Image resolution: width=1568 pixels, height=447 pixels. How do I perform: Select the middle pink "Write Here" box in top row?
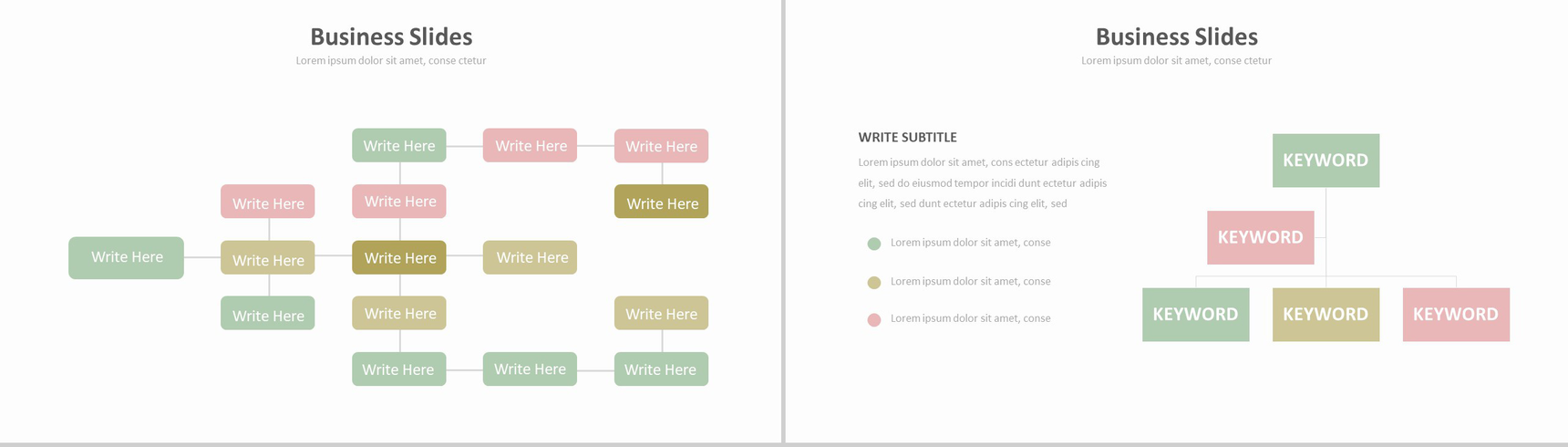[x=530, y=146]
